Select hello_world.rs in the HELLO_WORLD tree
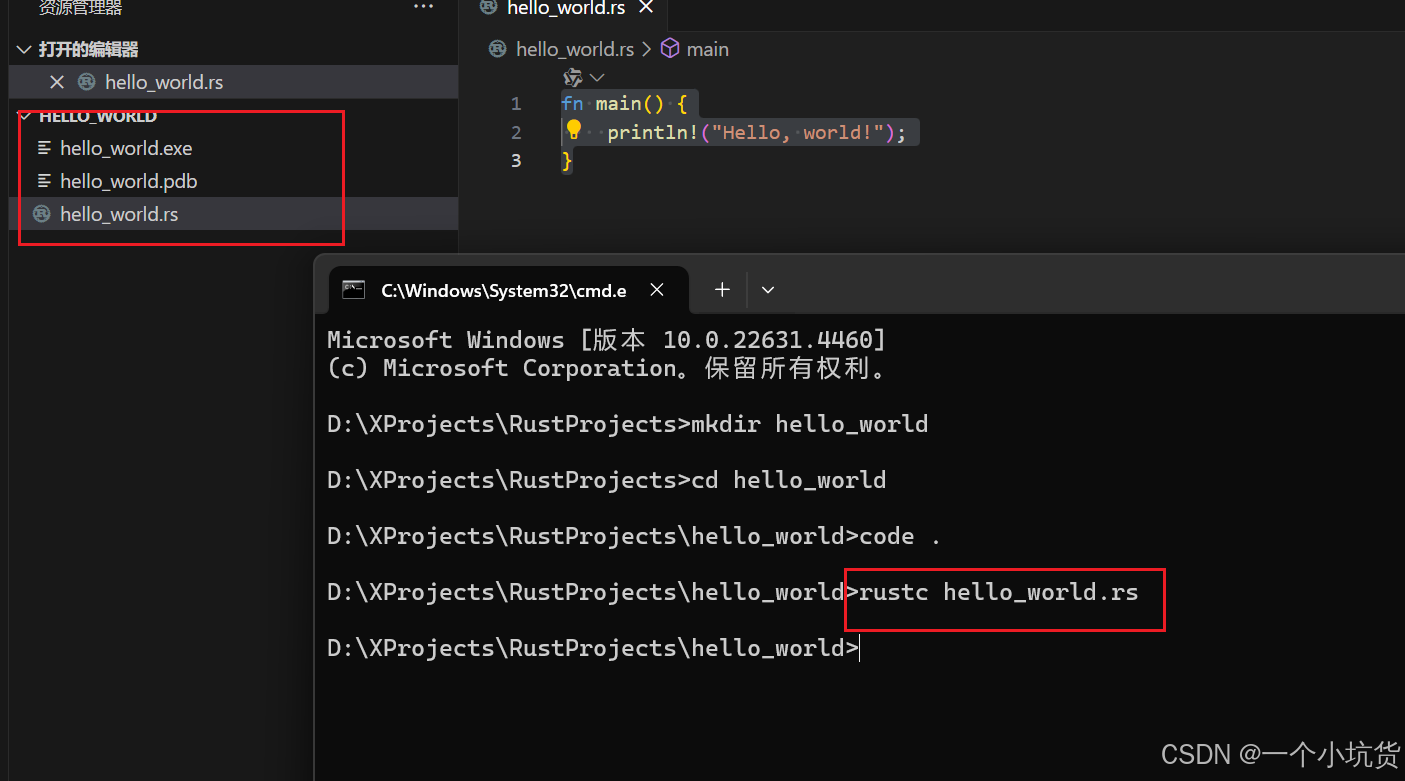The image size is (1405, 781). pyautogui.click(x=119, y=214)
